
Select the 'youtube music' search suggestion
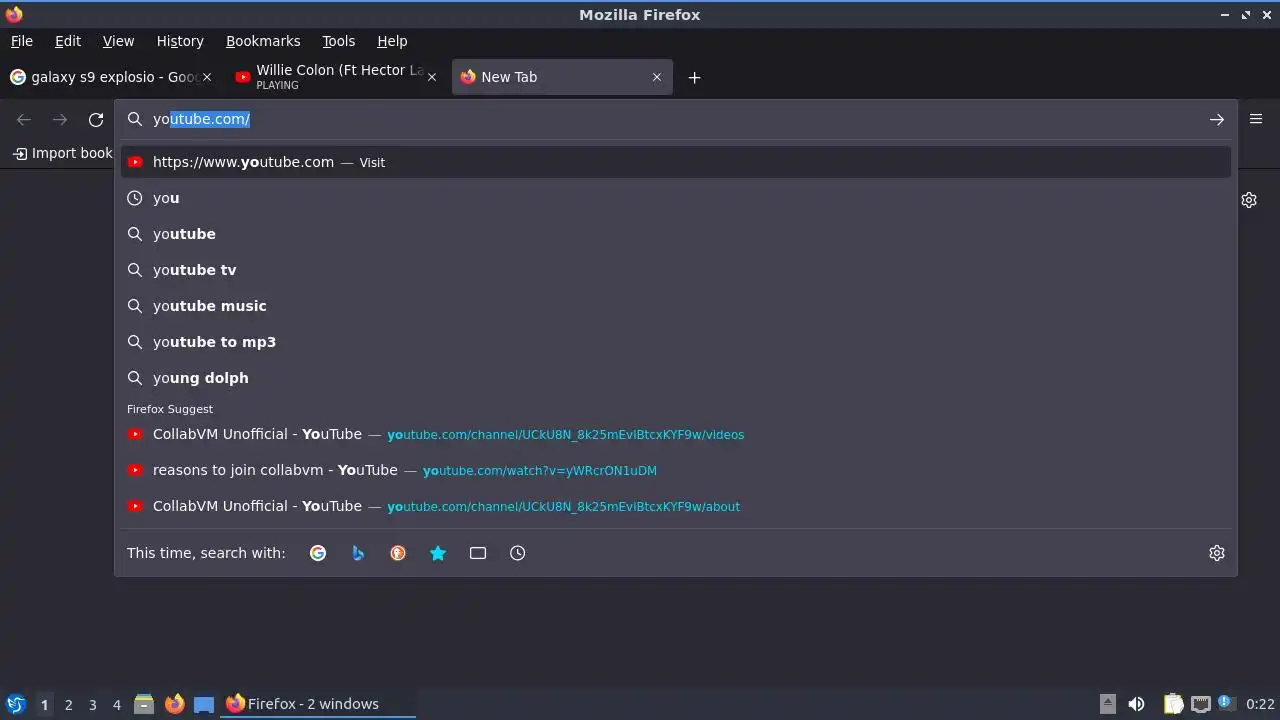675,306
